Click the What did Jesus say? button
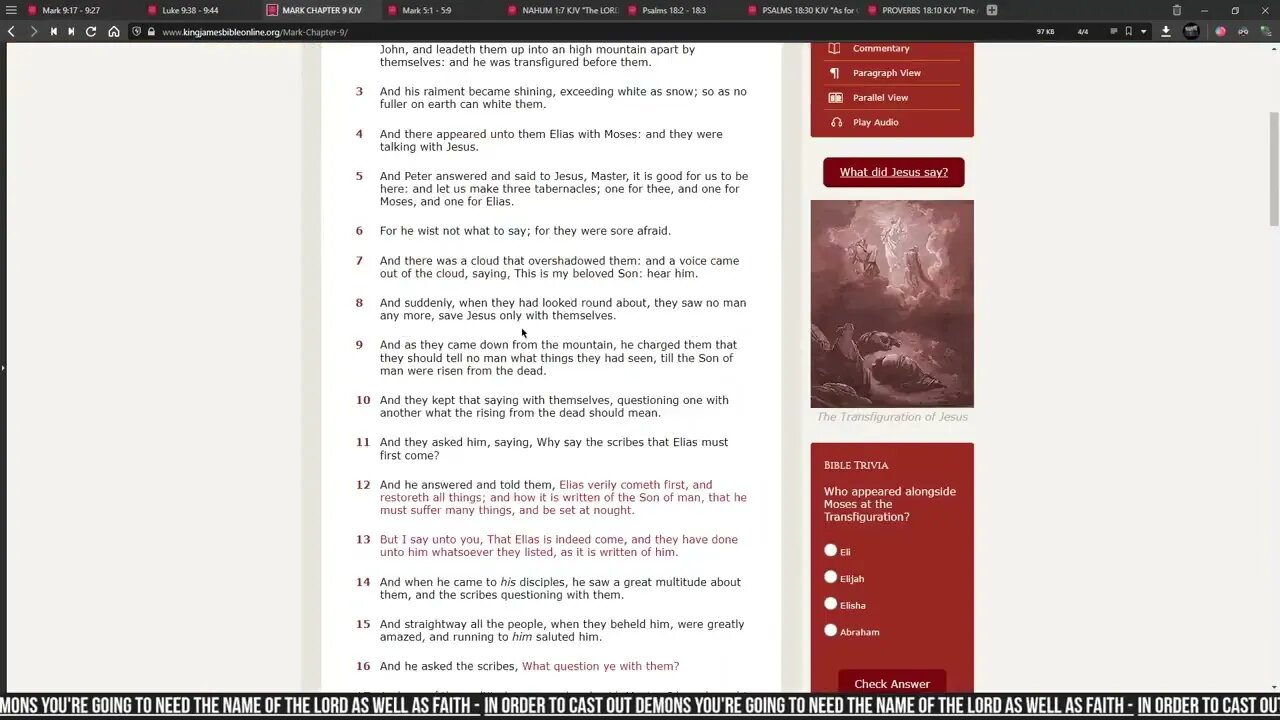The image size is (1280, 720). point(894,172)
